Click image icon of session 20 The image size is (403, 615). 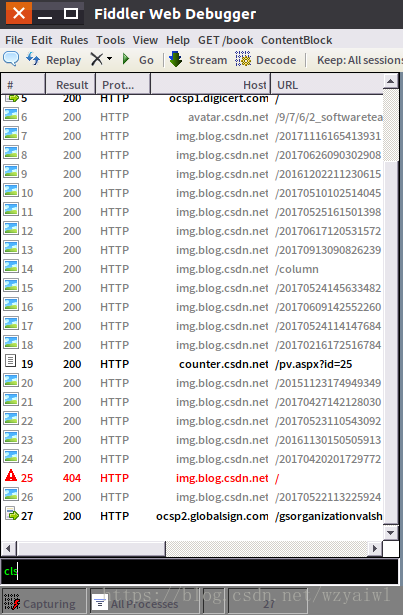[x=11, y=381]
